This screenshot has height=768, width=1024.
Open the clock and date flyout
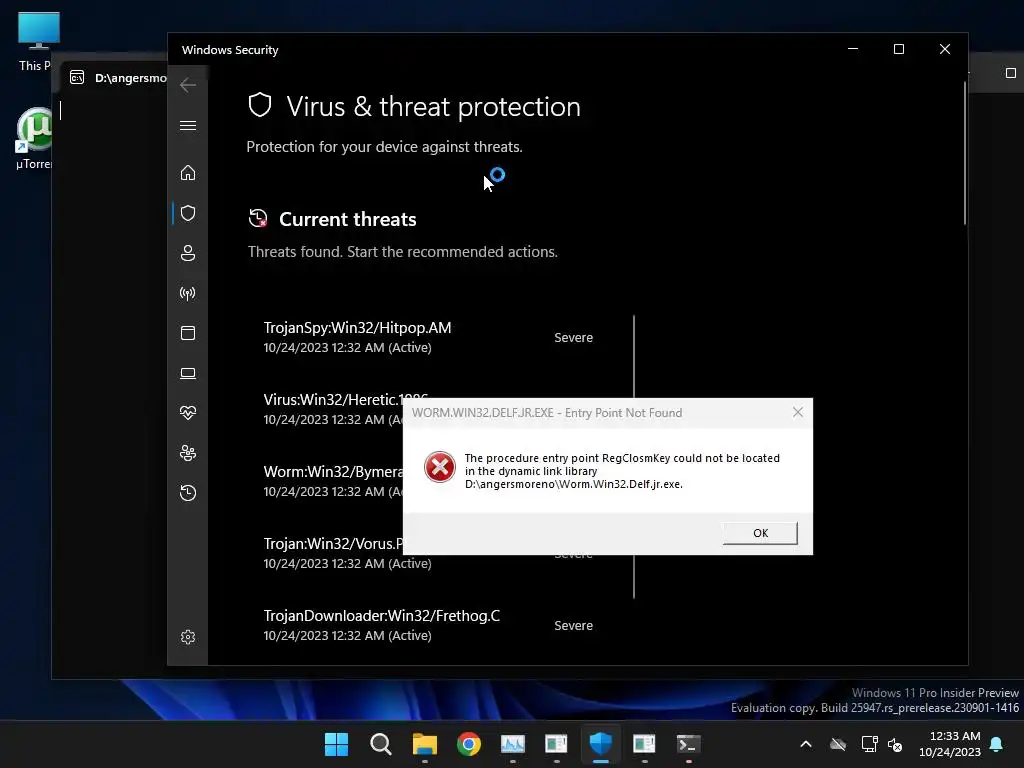(950, 744)
